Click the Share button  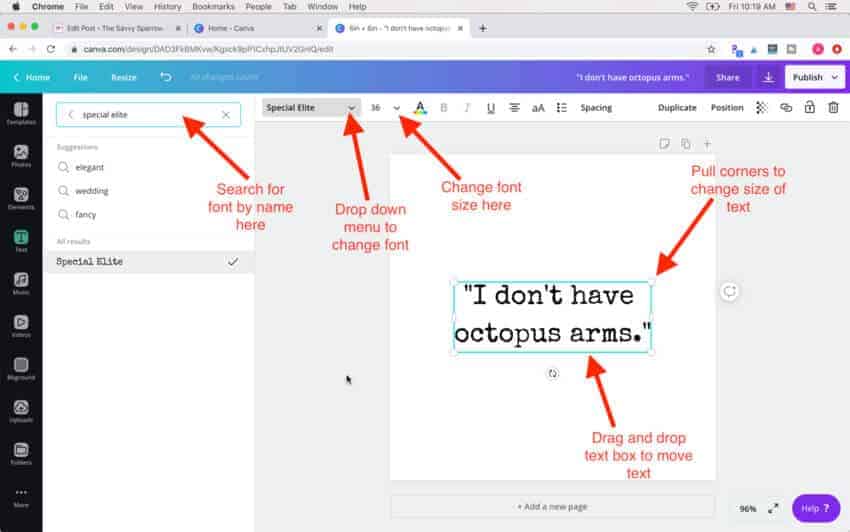727,78
